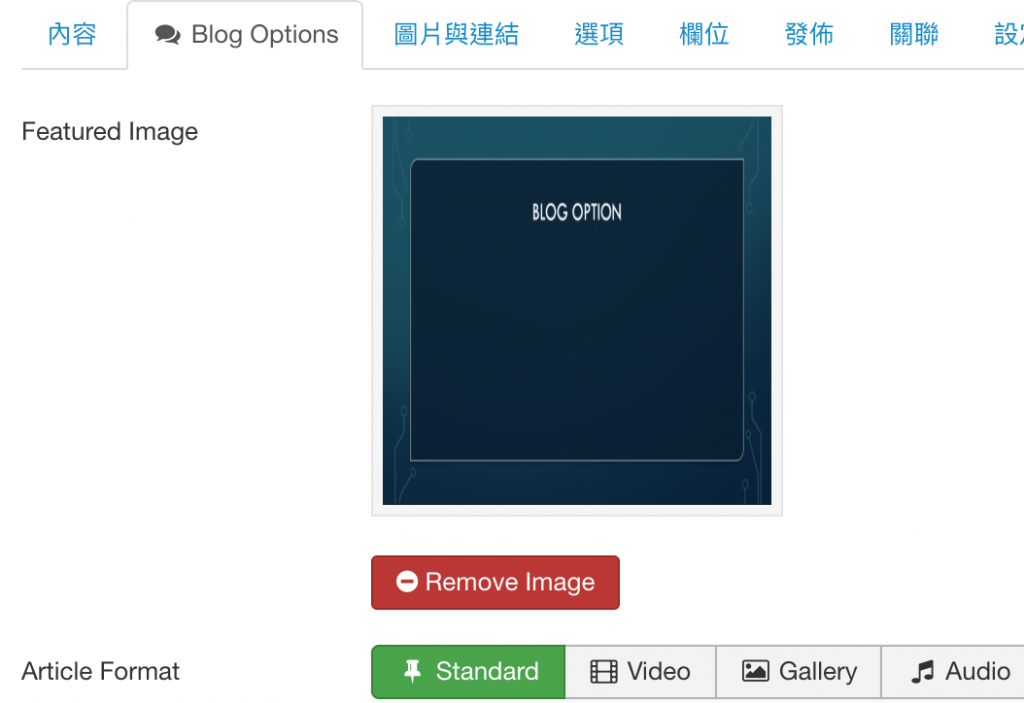
Task: Go to the 欄位 tab
Action: point(704,35)
